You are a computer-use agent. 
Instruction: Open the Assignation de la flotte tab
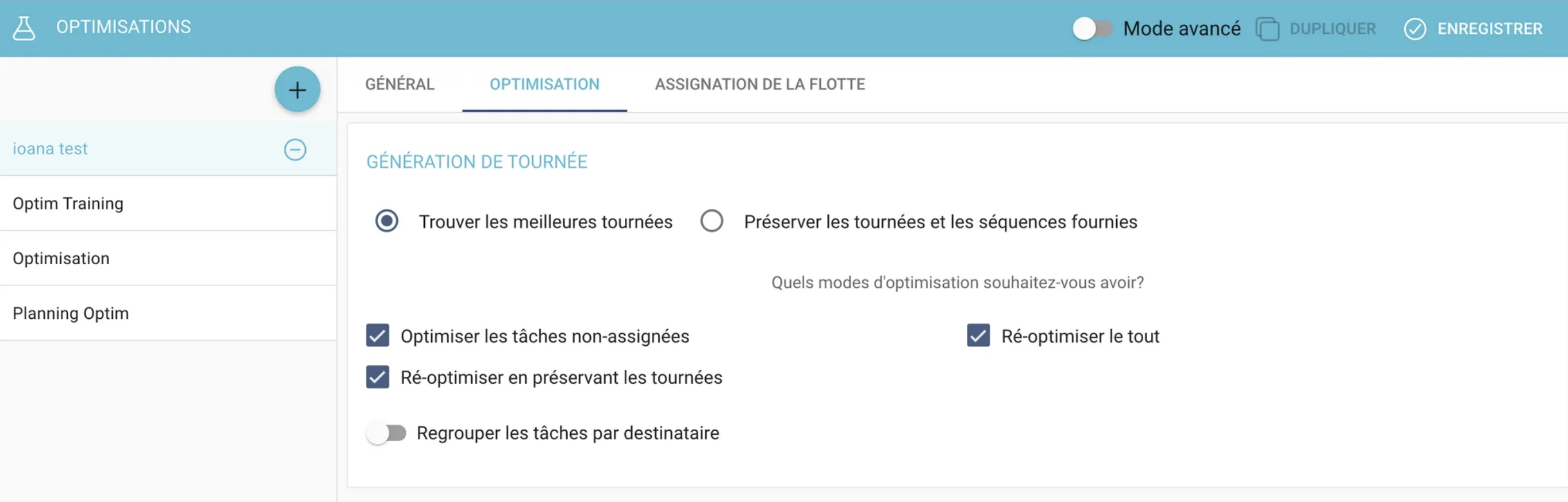click(760, 84)
